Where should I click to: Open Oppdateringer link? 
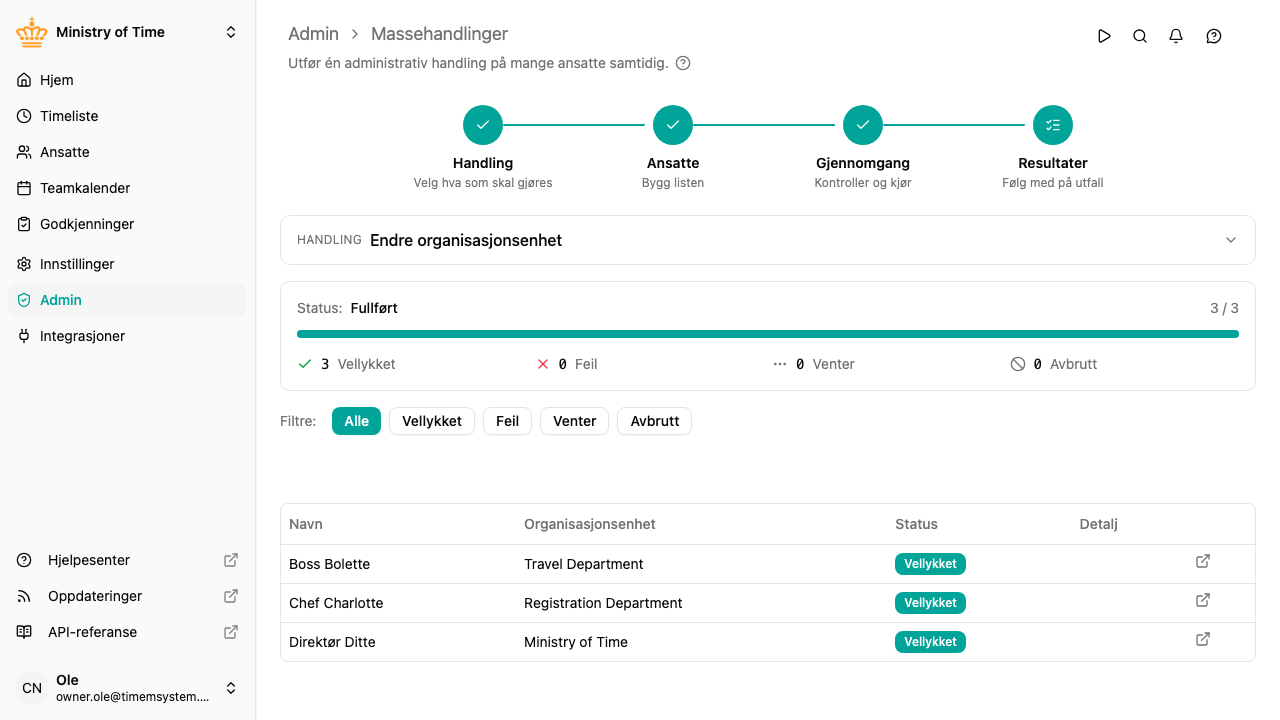tap(127, 596)
